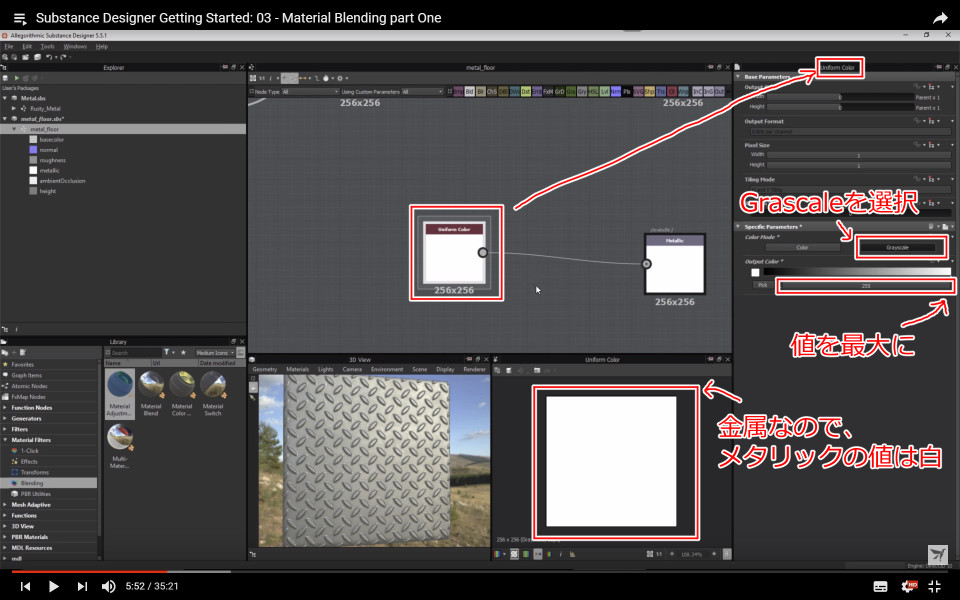Select the metallic output in Explorer
960x600 pixels.
(x=49, y=171)
